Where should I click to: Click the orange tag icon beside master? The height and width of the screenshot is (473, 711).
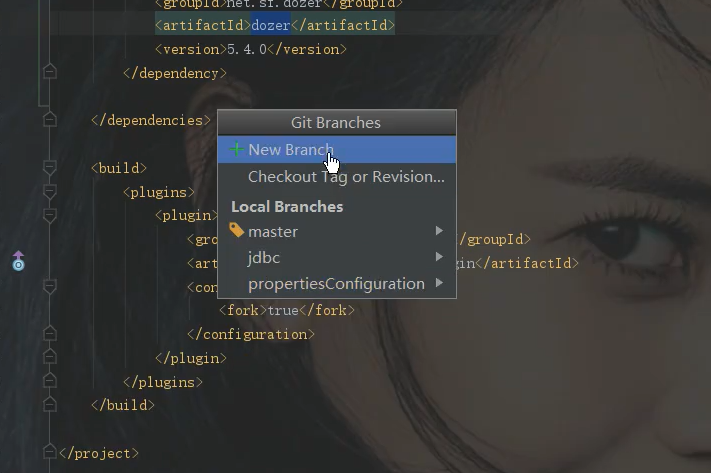coord(236,230)
